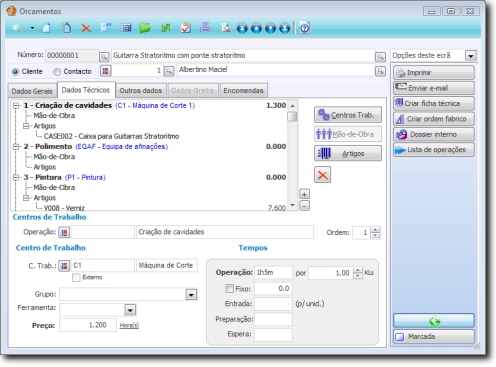Click the Centros Trab. button
This screenshot has height=367, width=496.
pyautogui.click(x=348, y=115)
